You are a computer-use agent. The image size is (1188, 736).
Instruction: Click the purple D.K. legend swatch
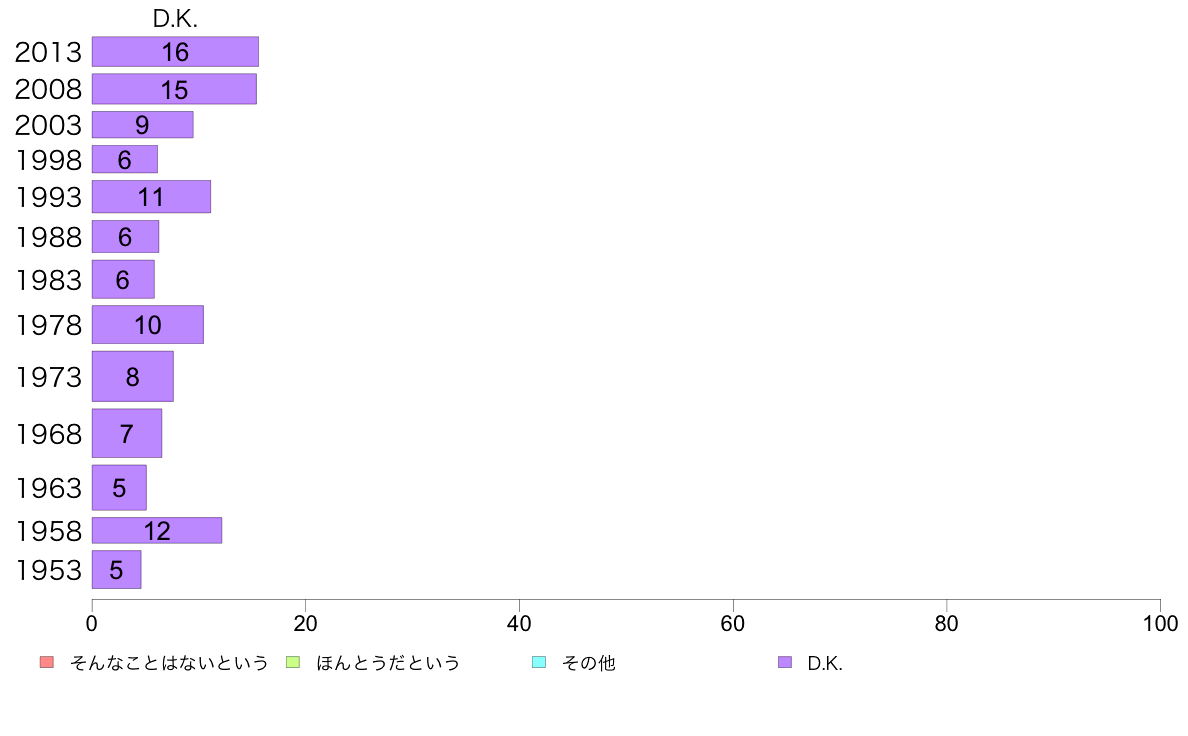tap(785, 662)
